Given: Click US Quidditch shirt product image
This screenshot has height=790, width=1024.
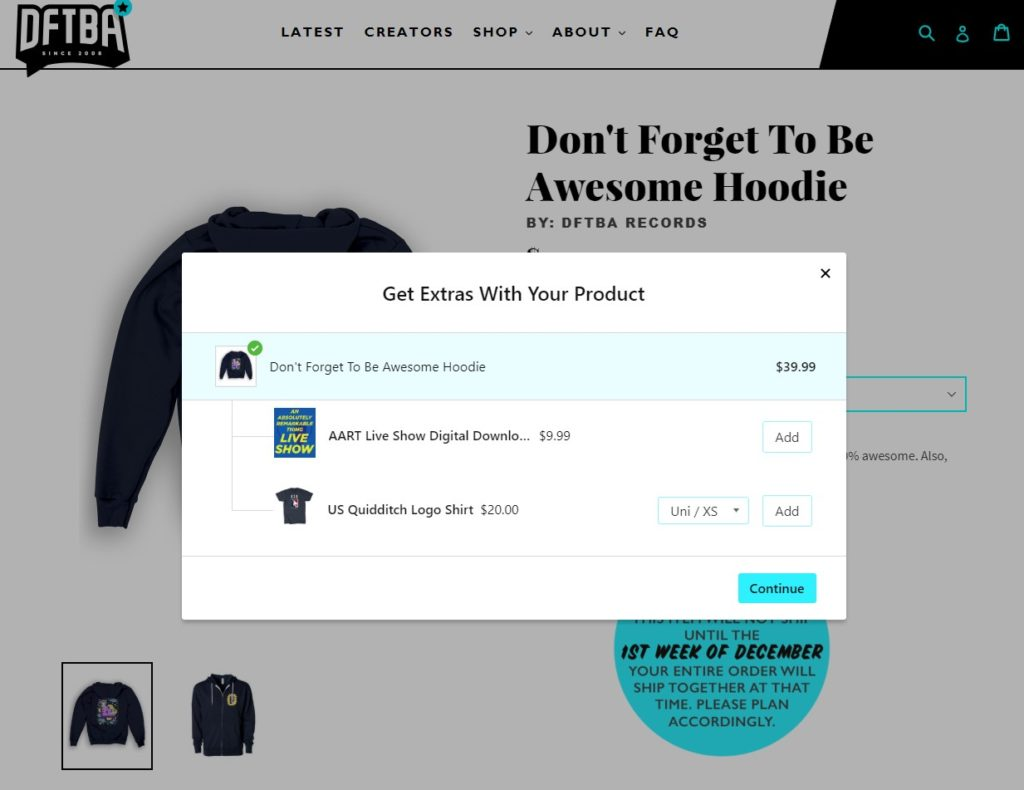Looking at the screenshot, I should 294,506.
